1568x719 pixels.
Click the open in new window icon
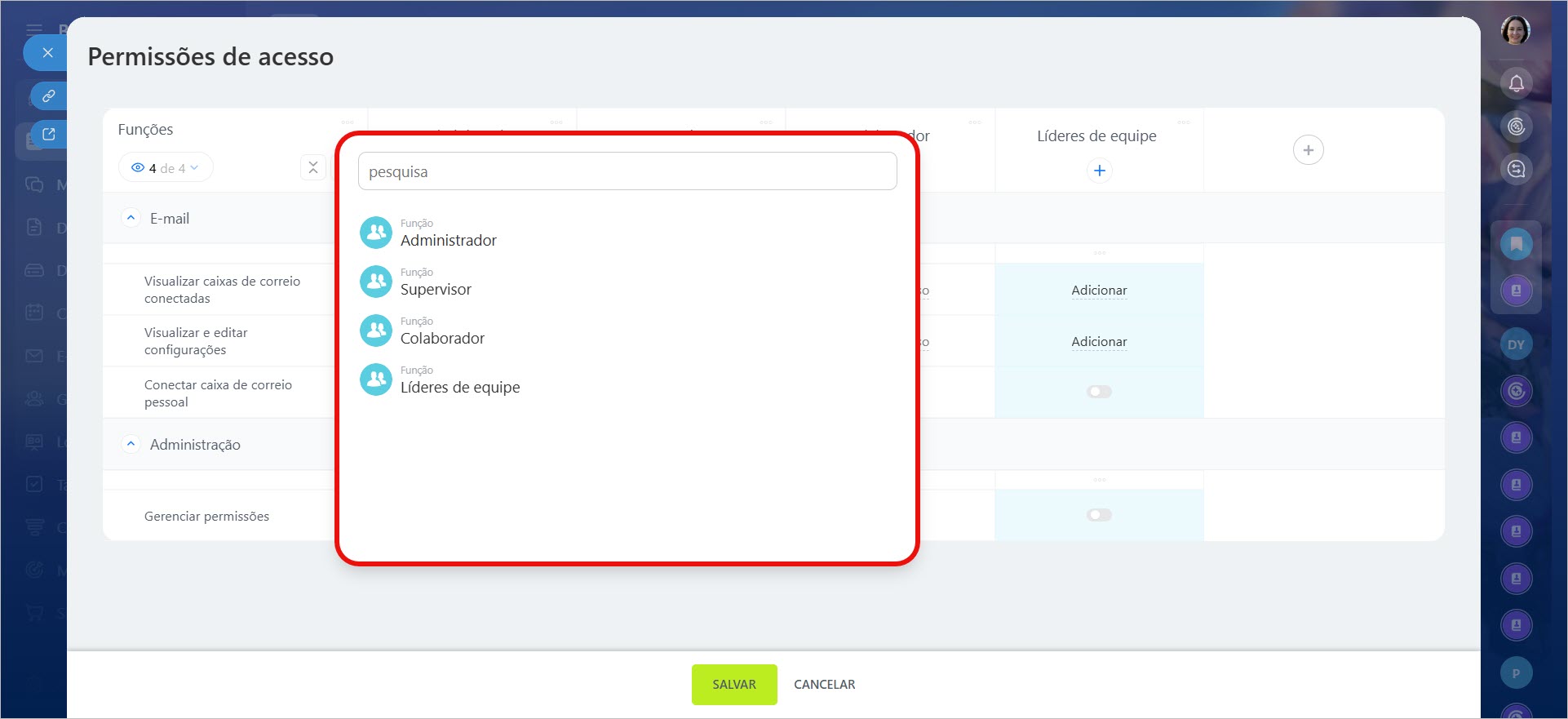click(x=49, y=134)
